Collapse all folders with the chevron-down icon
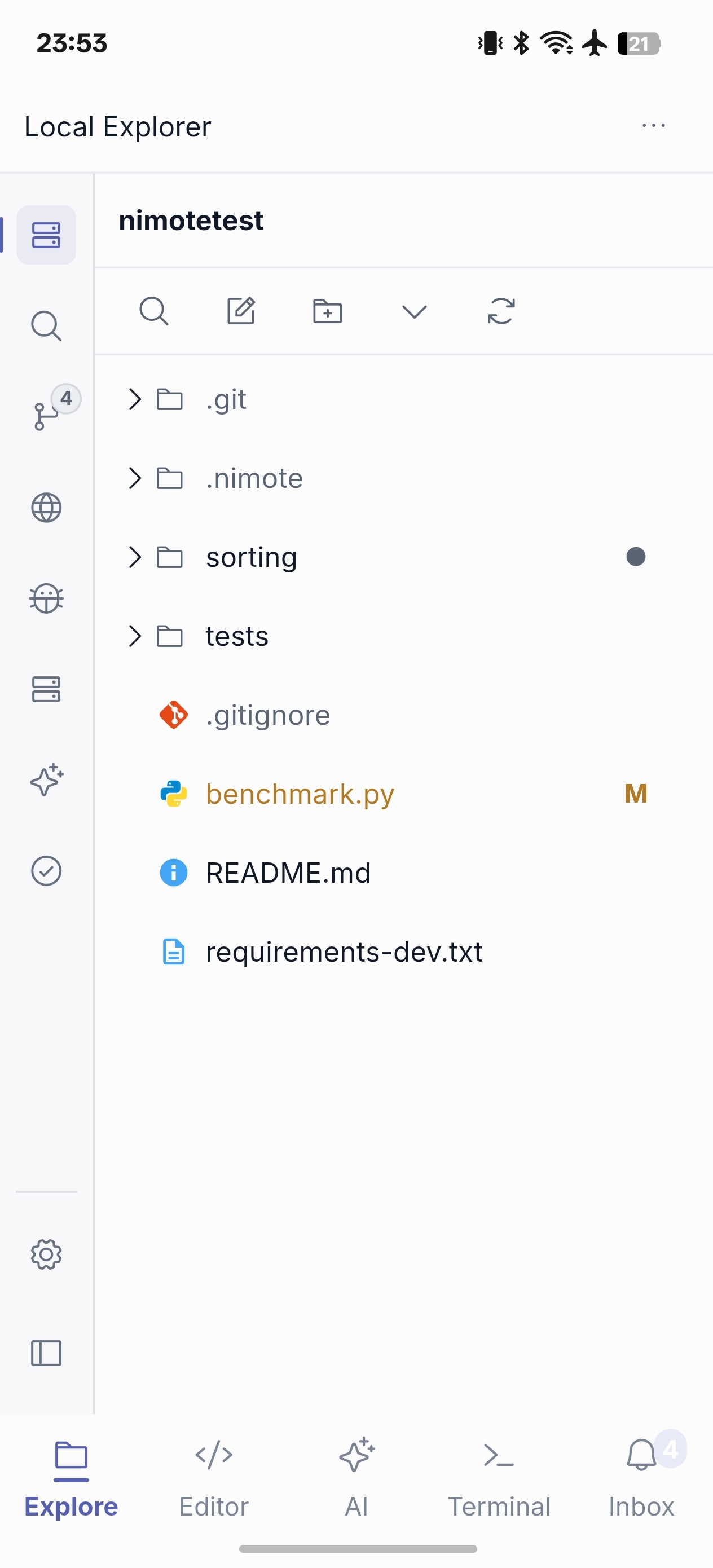The image size is (713, 1568). click(x=415, y=312)
